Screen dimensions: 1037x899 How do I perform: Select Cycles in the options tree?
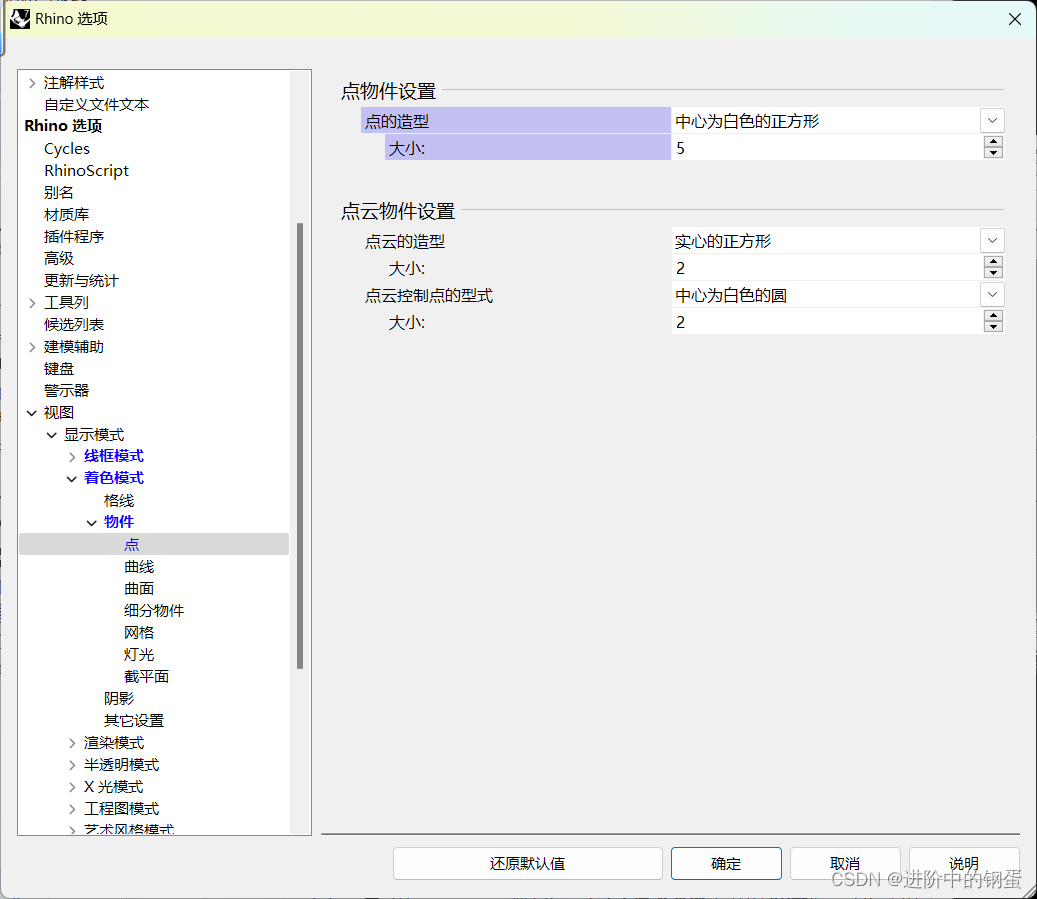click(x=67, y=149)
